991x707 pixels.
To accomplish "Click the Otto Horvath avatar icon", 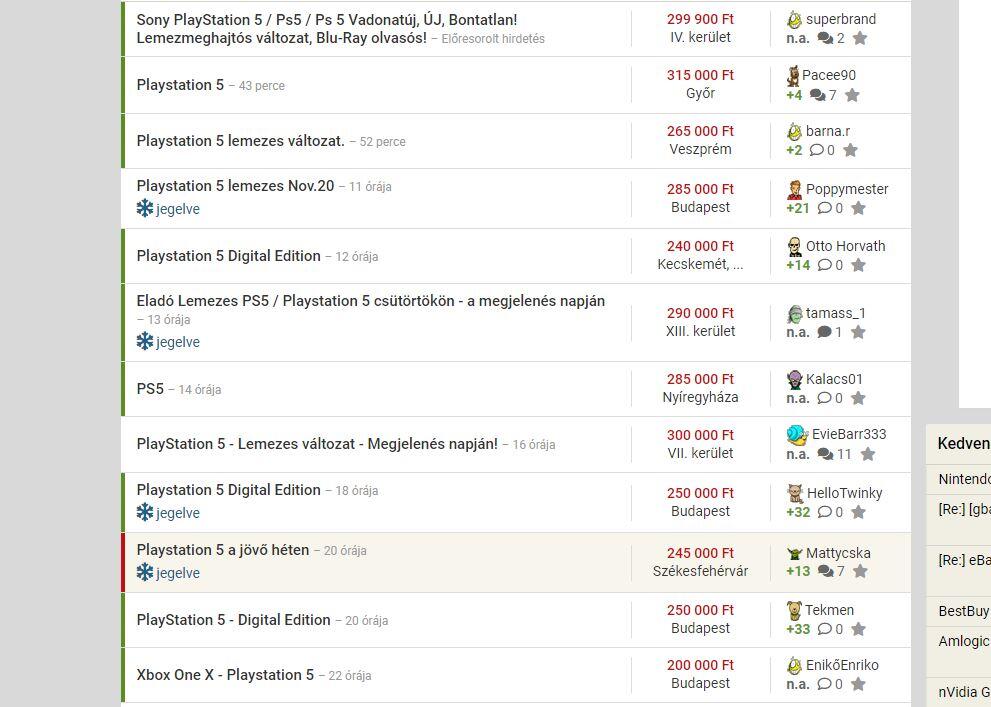I will point(795,246).
